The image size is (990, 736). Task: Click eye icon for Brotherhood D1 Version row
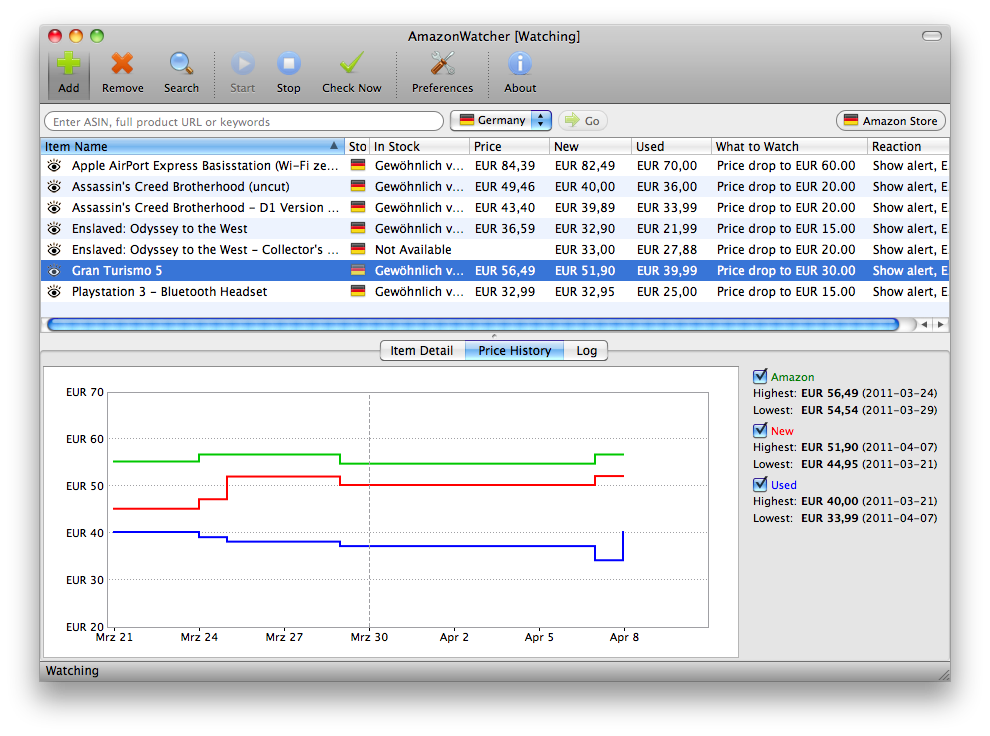[x=54, y=208]
